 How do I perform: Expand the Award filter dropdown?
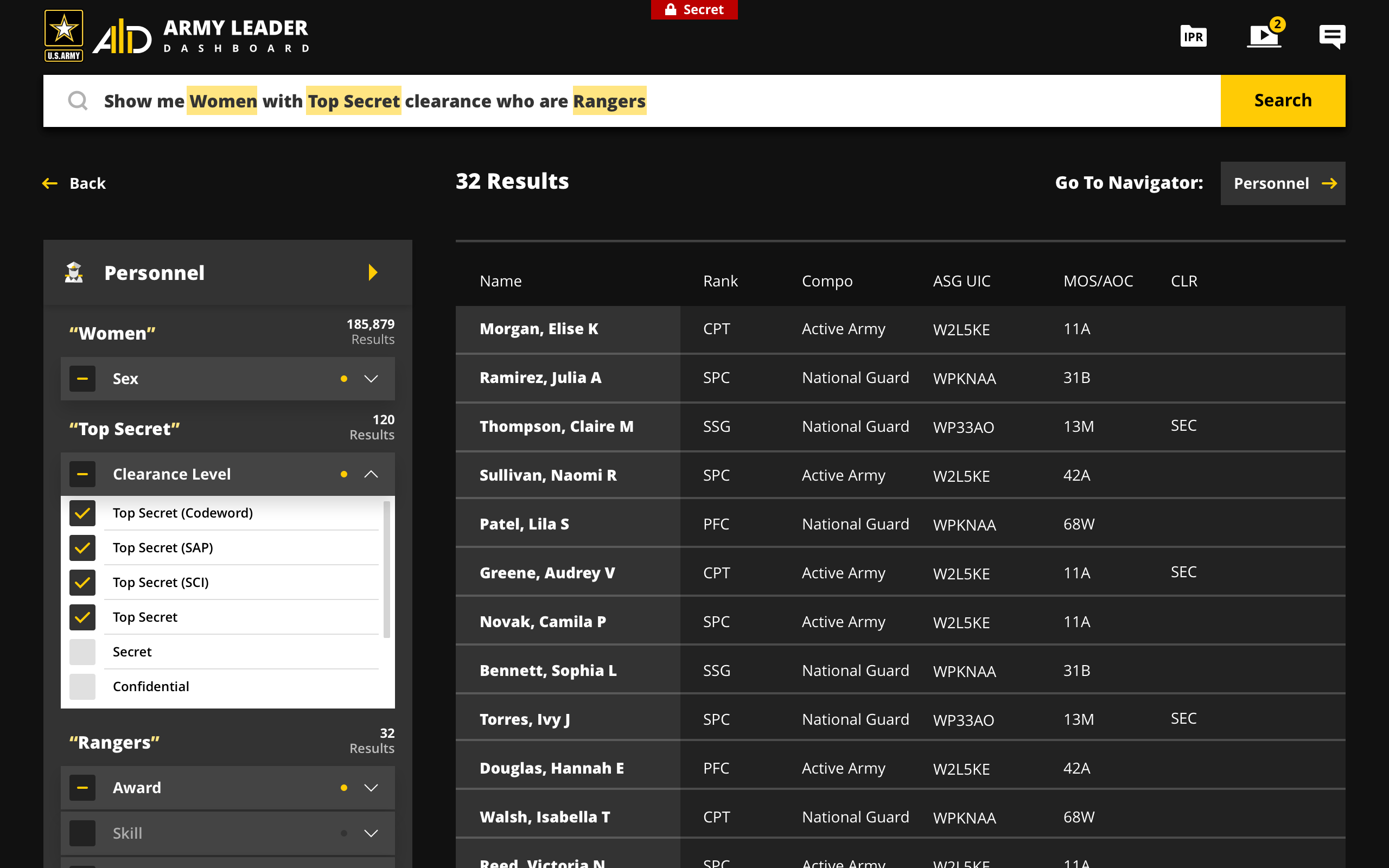click(371, 788)
